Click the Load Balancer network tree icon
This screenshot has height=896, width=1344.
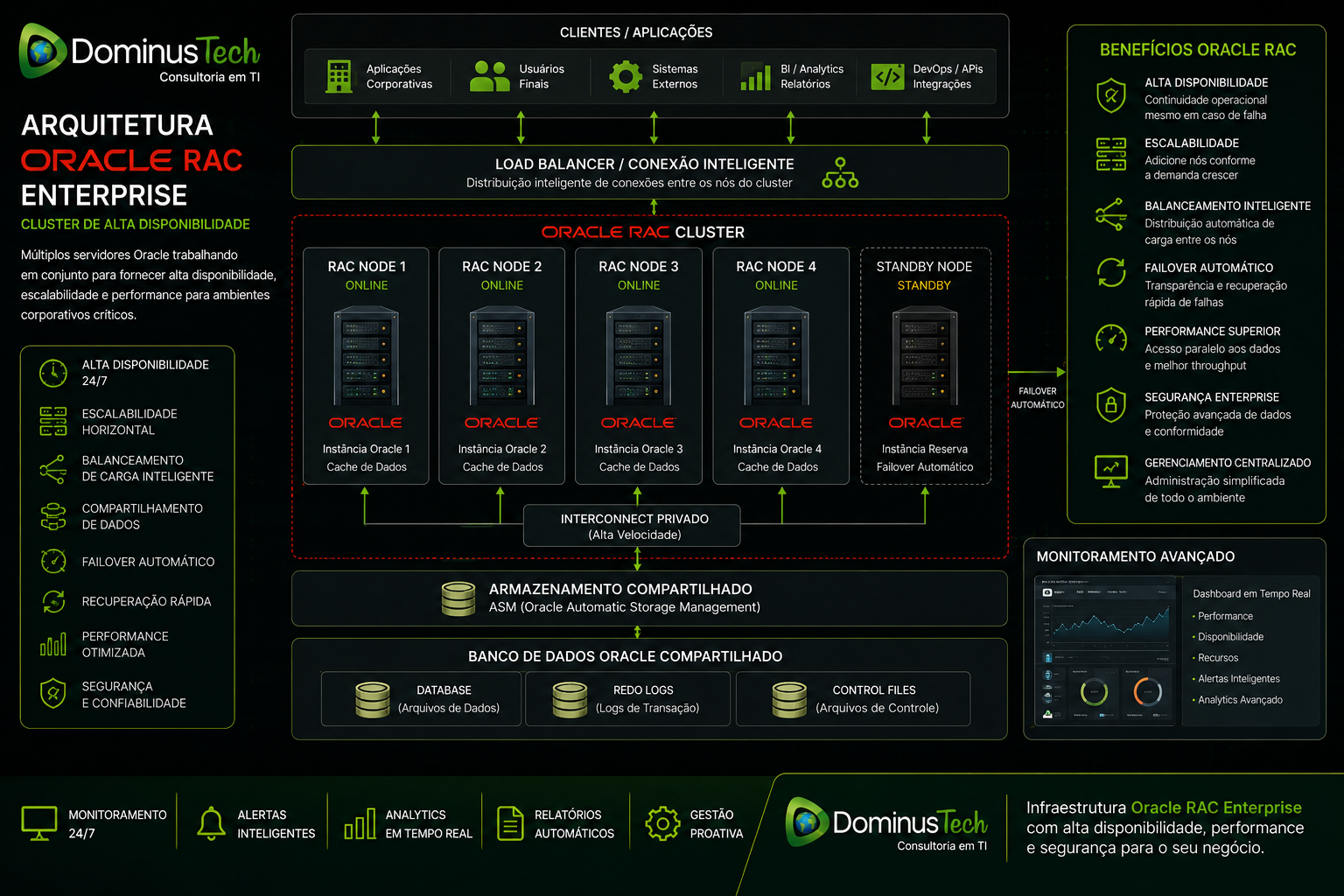[840, 172]
